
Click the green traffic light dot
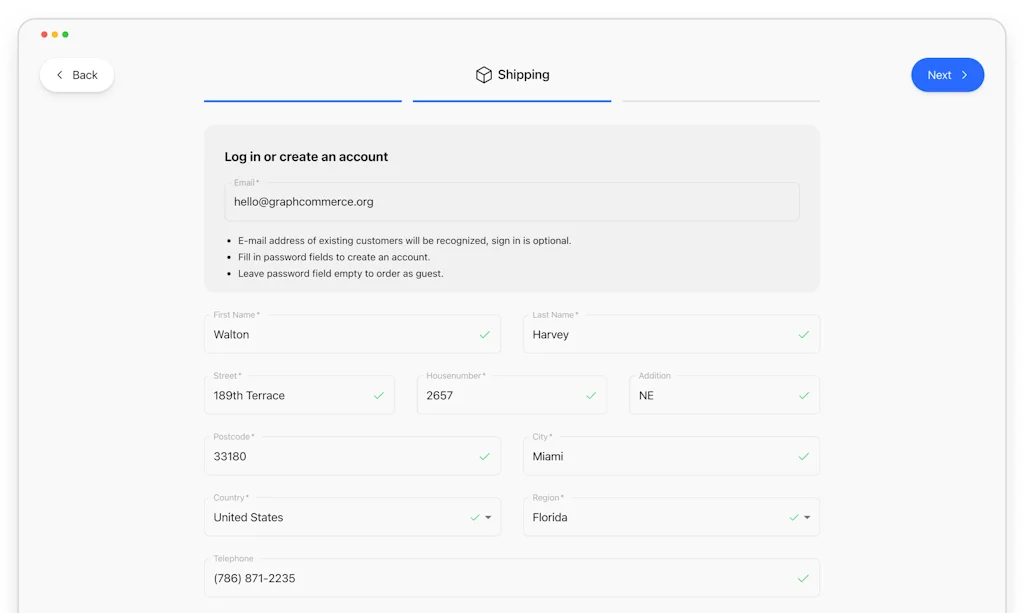[x=65, y=33]
